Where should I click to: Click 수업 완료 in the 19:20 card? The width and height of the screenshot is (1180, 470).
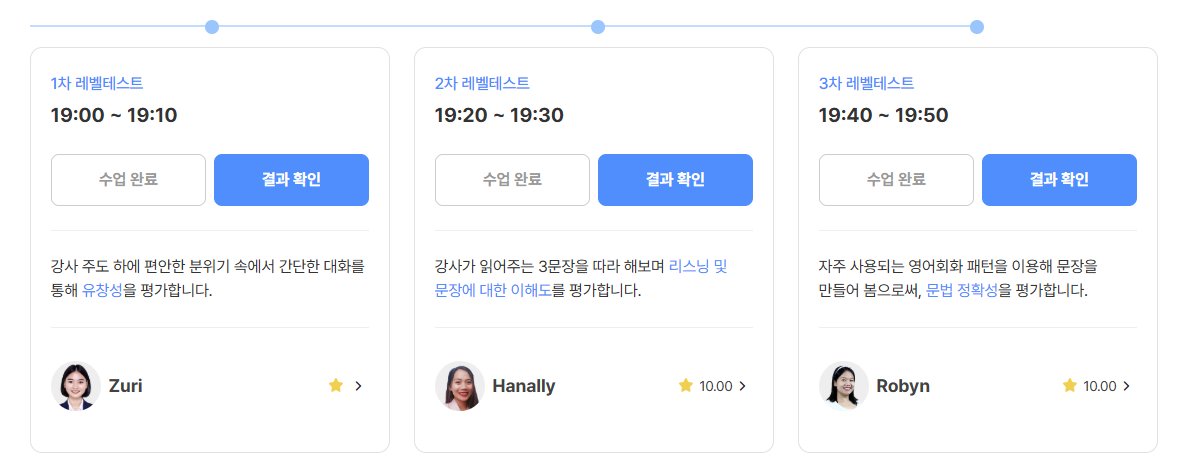pyautogui.click(x=512, y=180)
